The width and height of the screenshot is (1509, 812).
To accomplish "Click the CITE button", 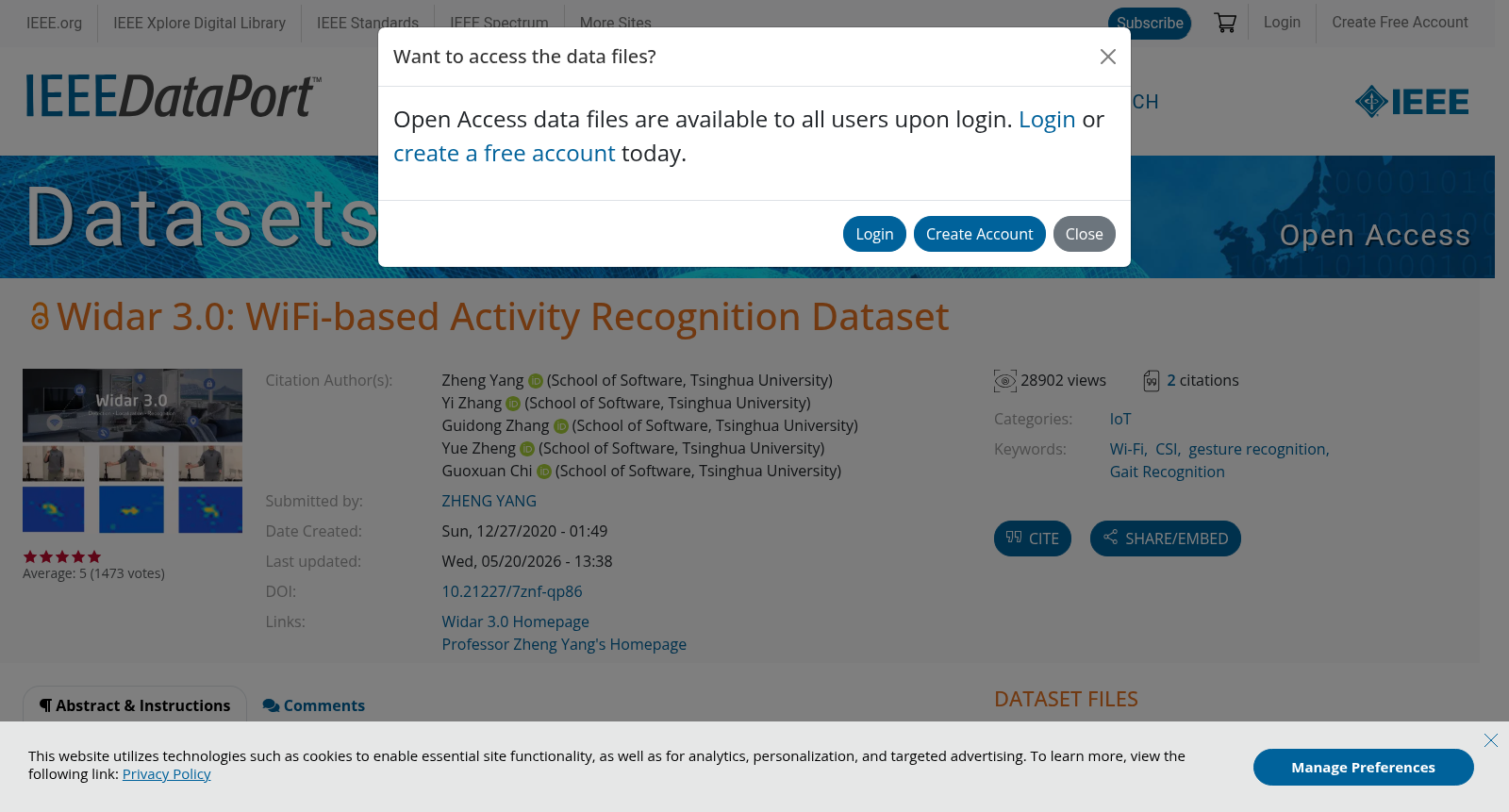I will click(1033, 539).
